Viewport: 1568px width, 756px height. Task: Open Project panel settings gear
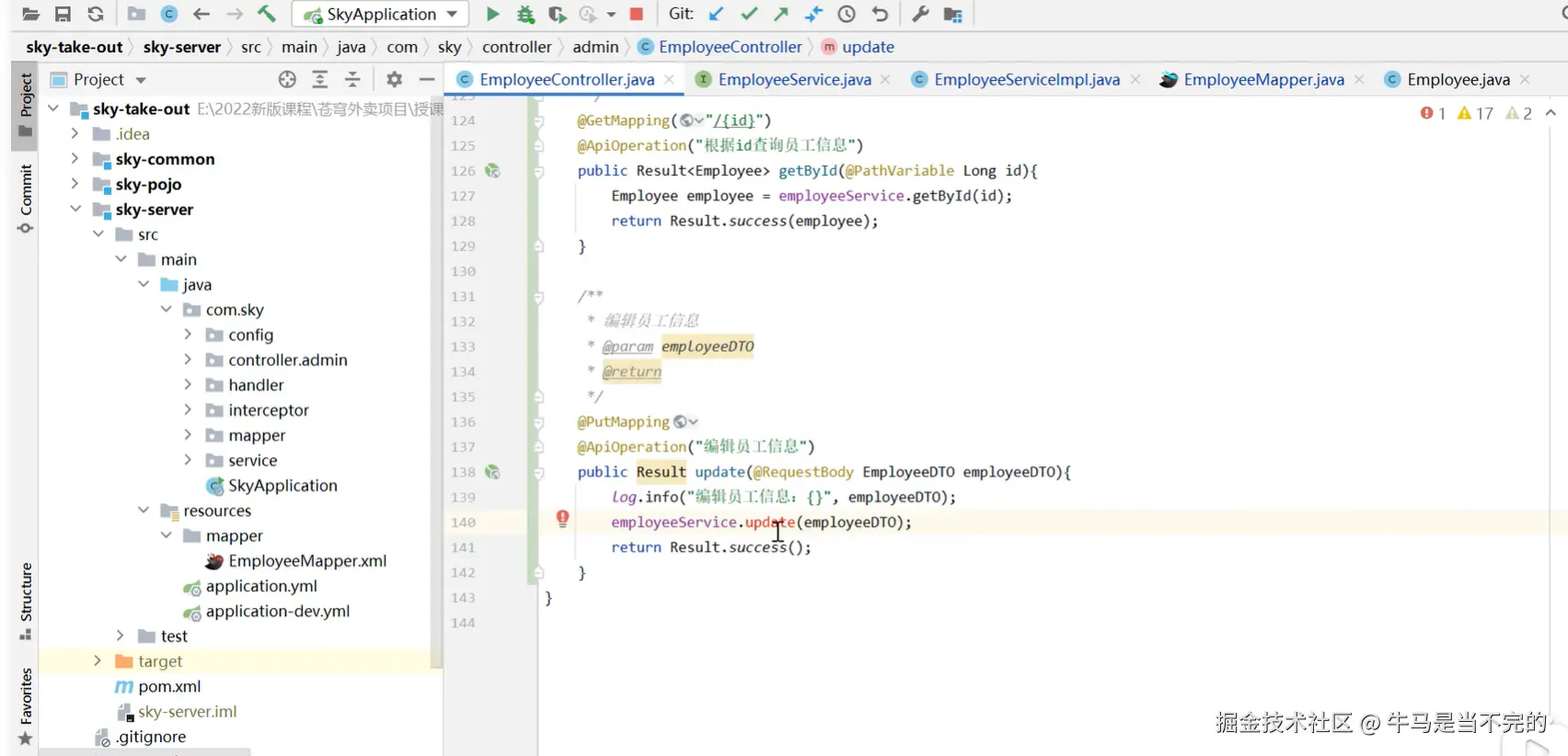click(x=394, y=80)
